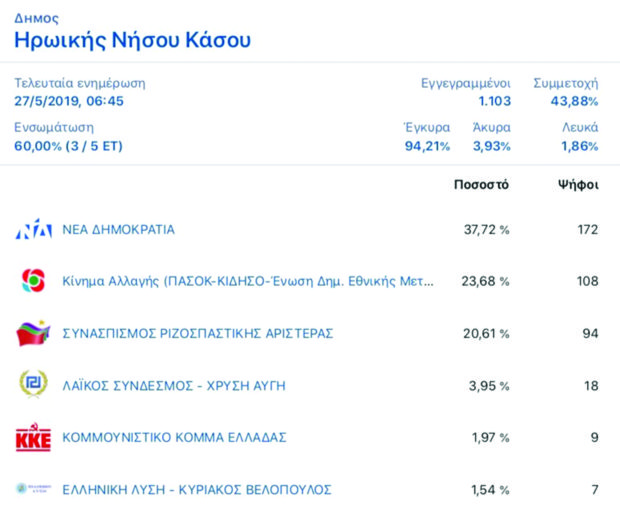Image resolution: width=620 pixels, height=523 pixels.
Task: Select ΚΟΜΜΟΥΝΙΣΤΙΚΟ ΚΟΜΜΑ ΕΛΛΑΔΑΣ party name
Action: [x=174, y=438]
